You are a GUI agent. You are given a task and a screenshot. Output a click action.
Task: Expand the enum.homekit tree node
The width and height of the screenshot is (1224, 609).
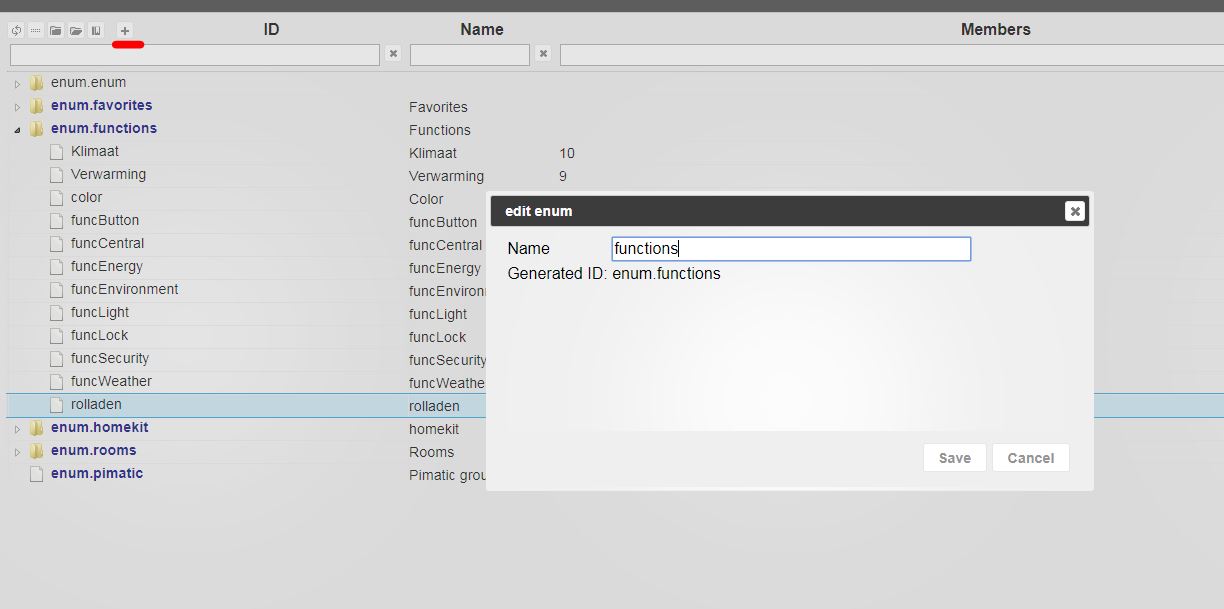click(17, 429)
